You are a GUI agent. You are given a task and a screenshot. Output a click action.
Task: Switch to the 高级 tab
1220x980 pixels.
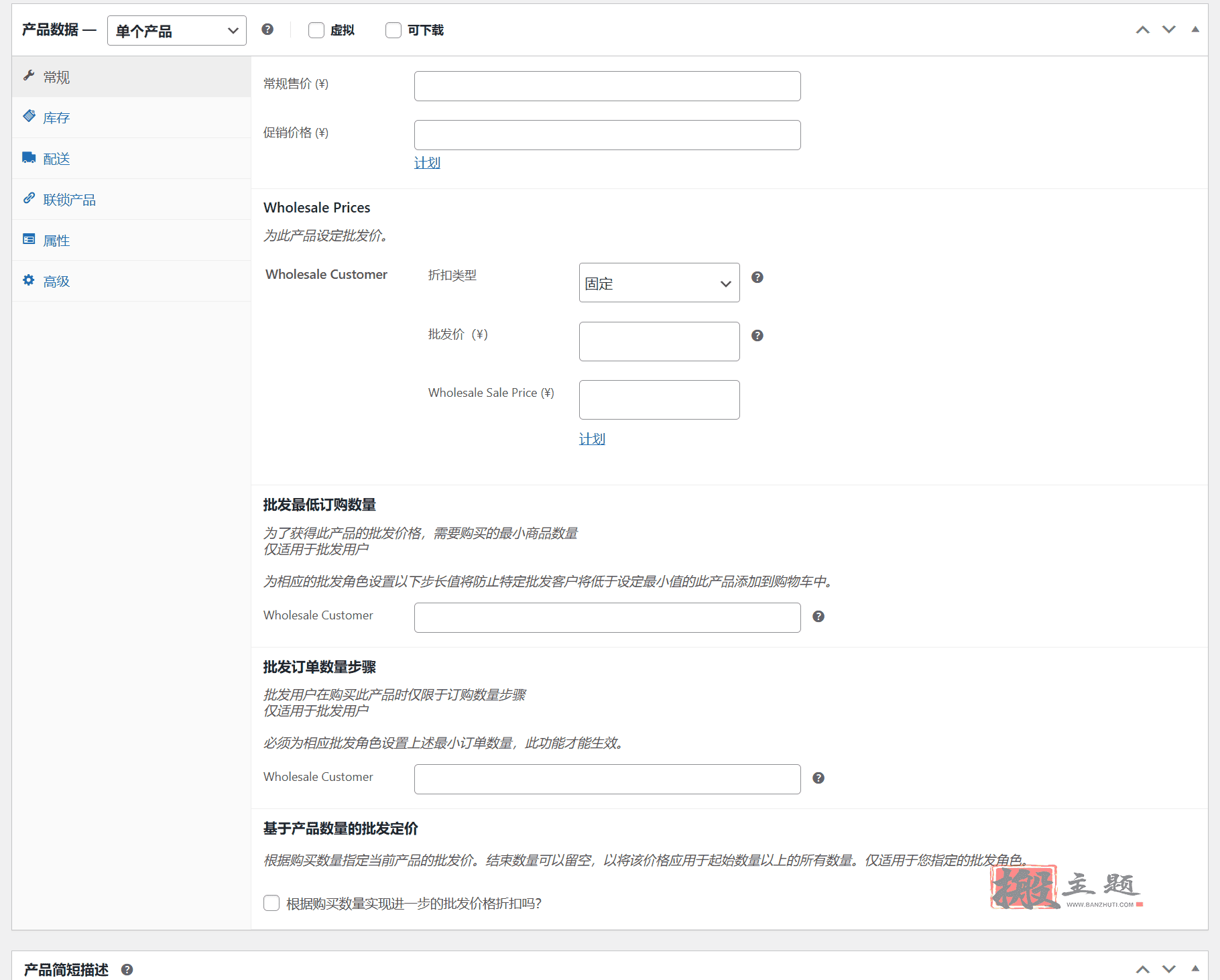(131, 282)
